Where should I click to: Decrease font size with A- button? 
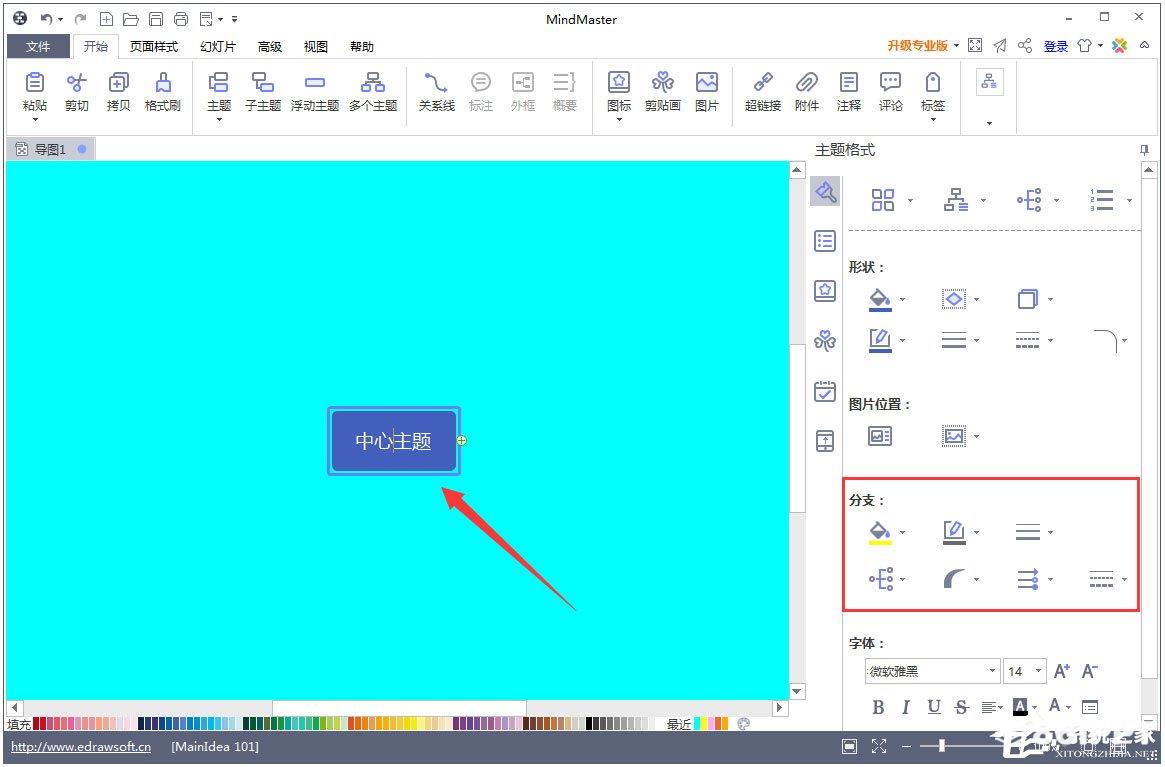tap(1090, 671)
